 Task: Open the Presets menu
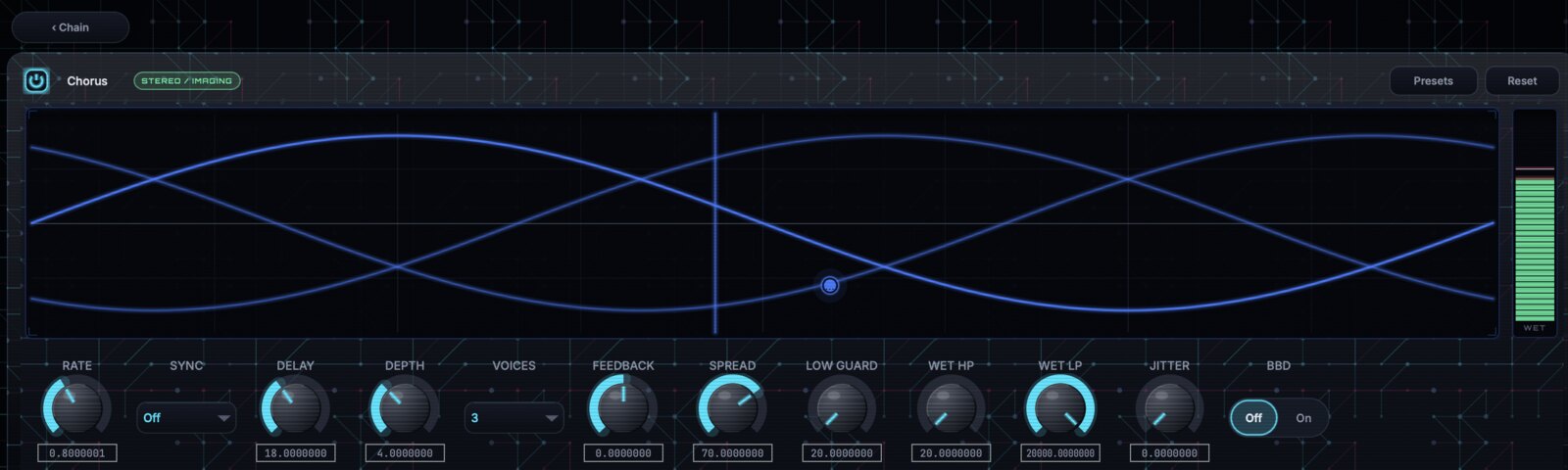(1433, 80)
